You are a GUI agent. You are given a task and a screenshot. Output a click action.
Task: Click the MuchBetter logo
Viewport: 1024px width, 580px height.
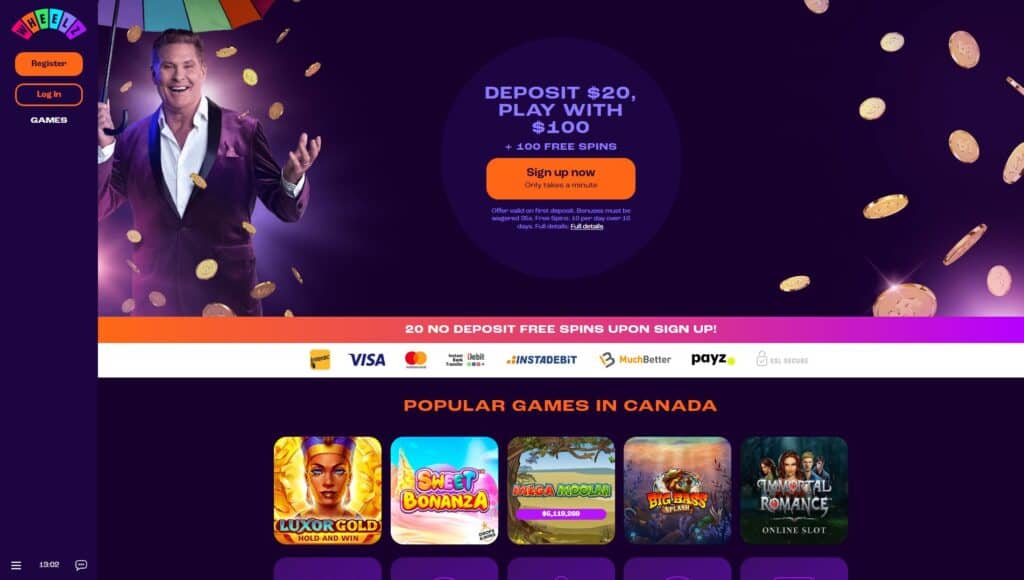coord(635,359)
